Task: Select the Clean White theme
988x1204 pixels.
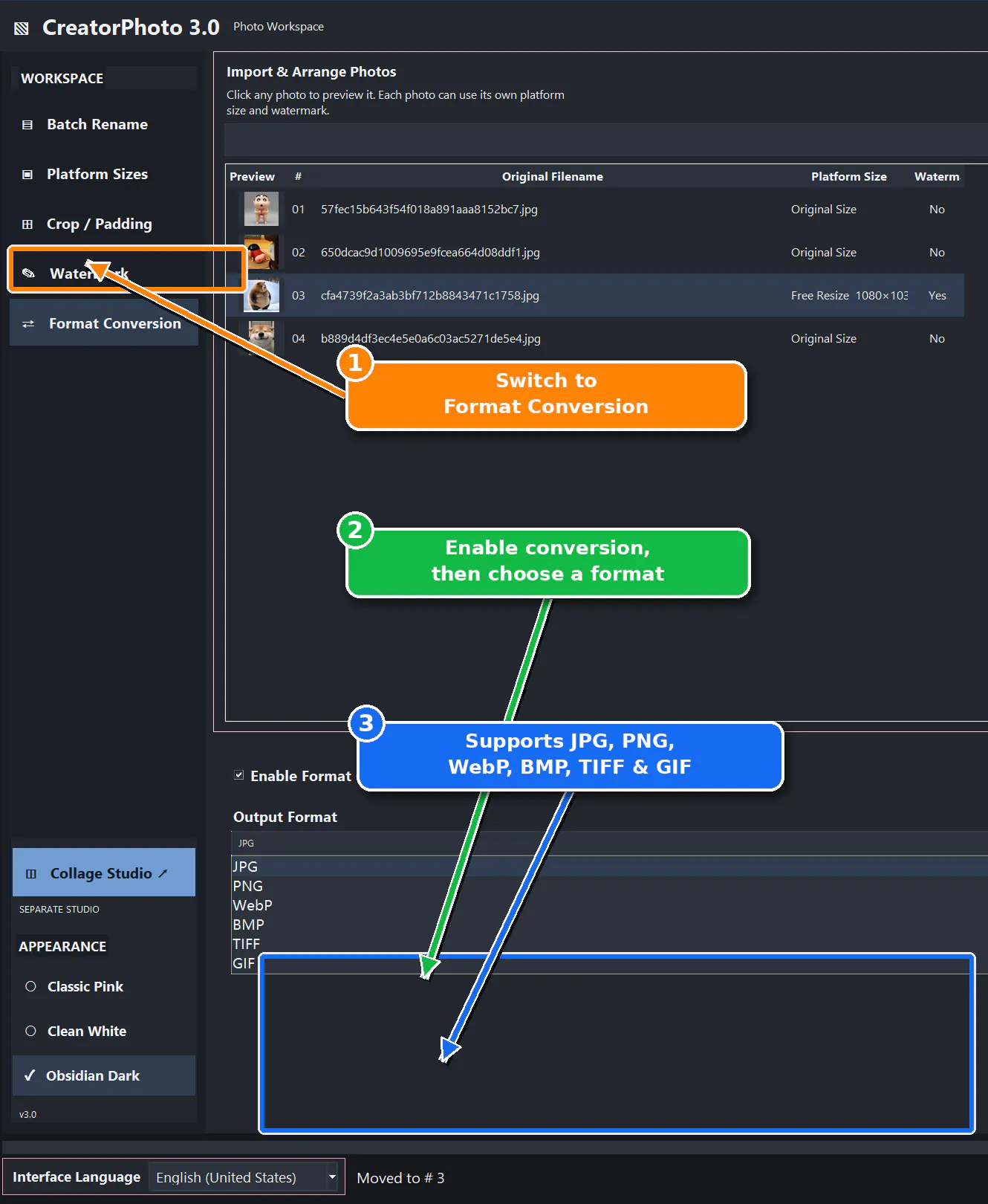Action: point(104,1031)
